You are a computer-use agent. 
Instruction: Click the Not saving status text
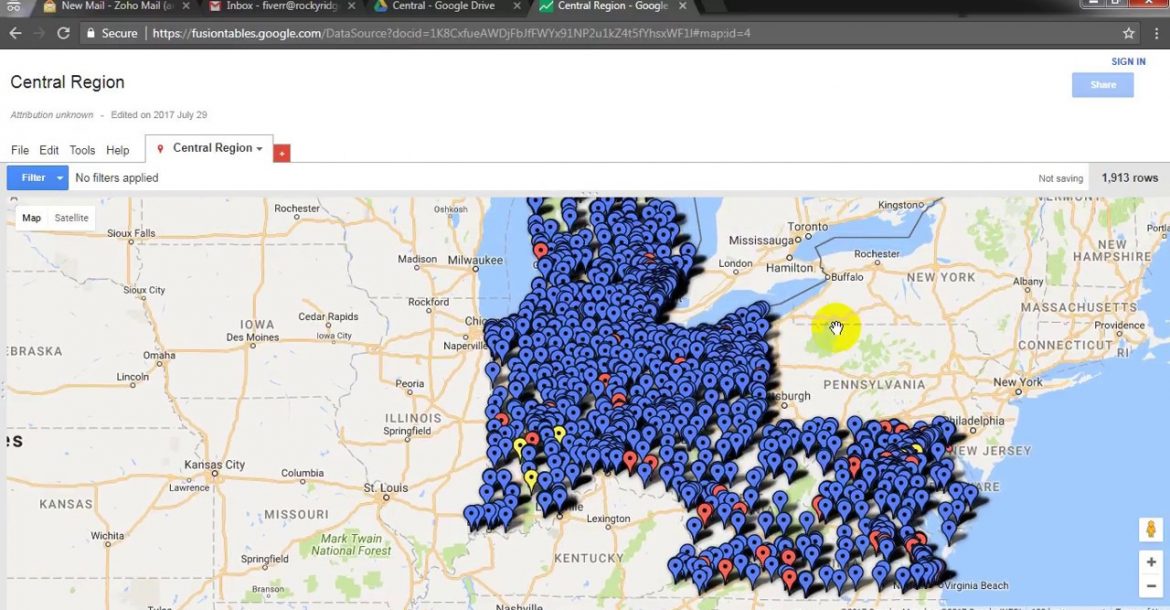pos(1060,179)
